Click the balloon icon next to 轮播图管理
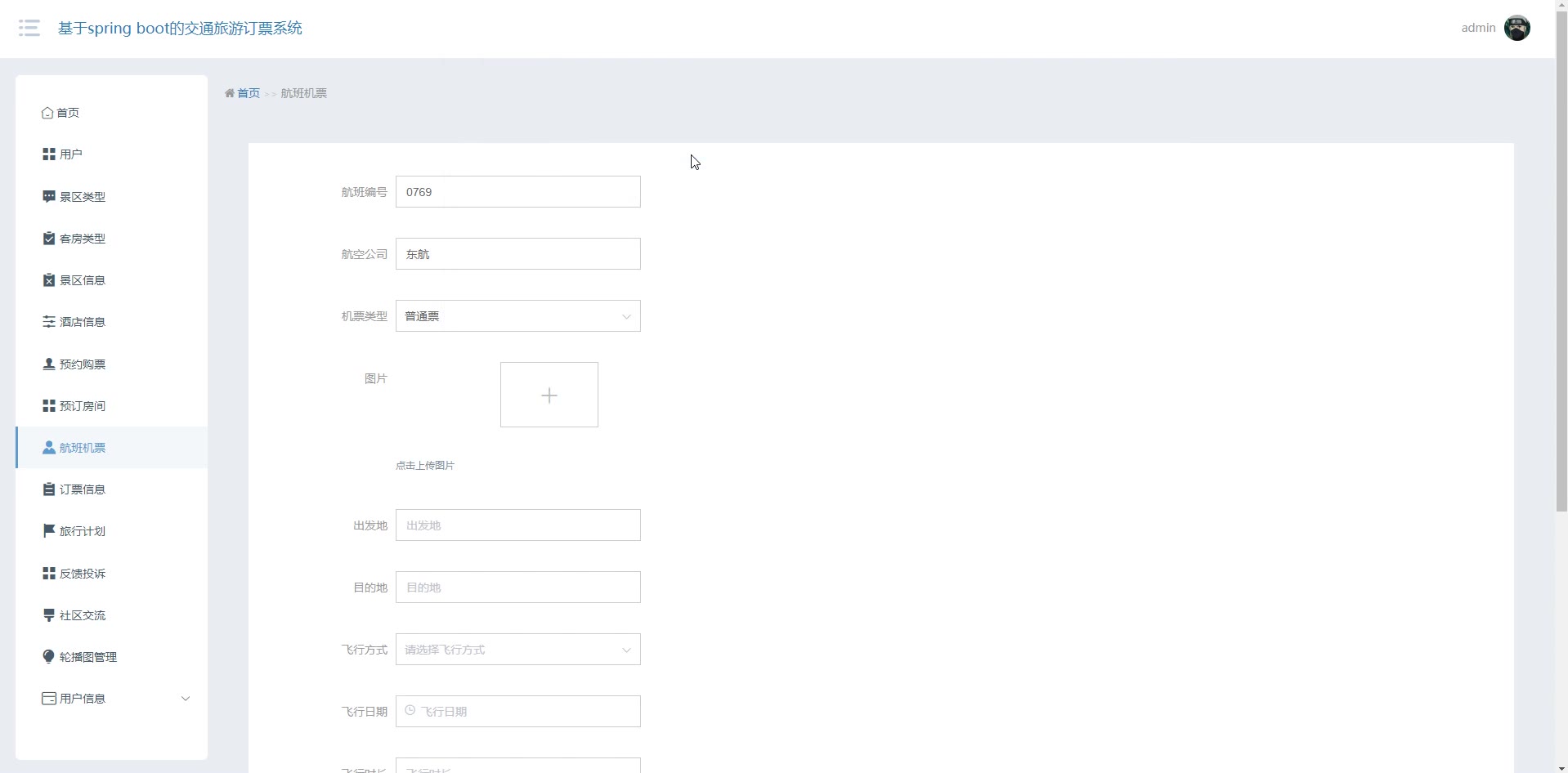Image resolution: width=1568 pixels, height=773 pixels. (x=48, y=656)
